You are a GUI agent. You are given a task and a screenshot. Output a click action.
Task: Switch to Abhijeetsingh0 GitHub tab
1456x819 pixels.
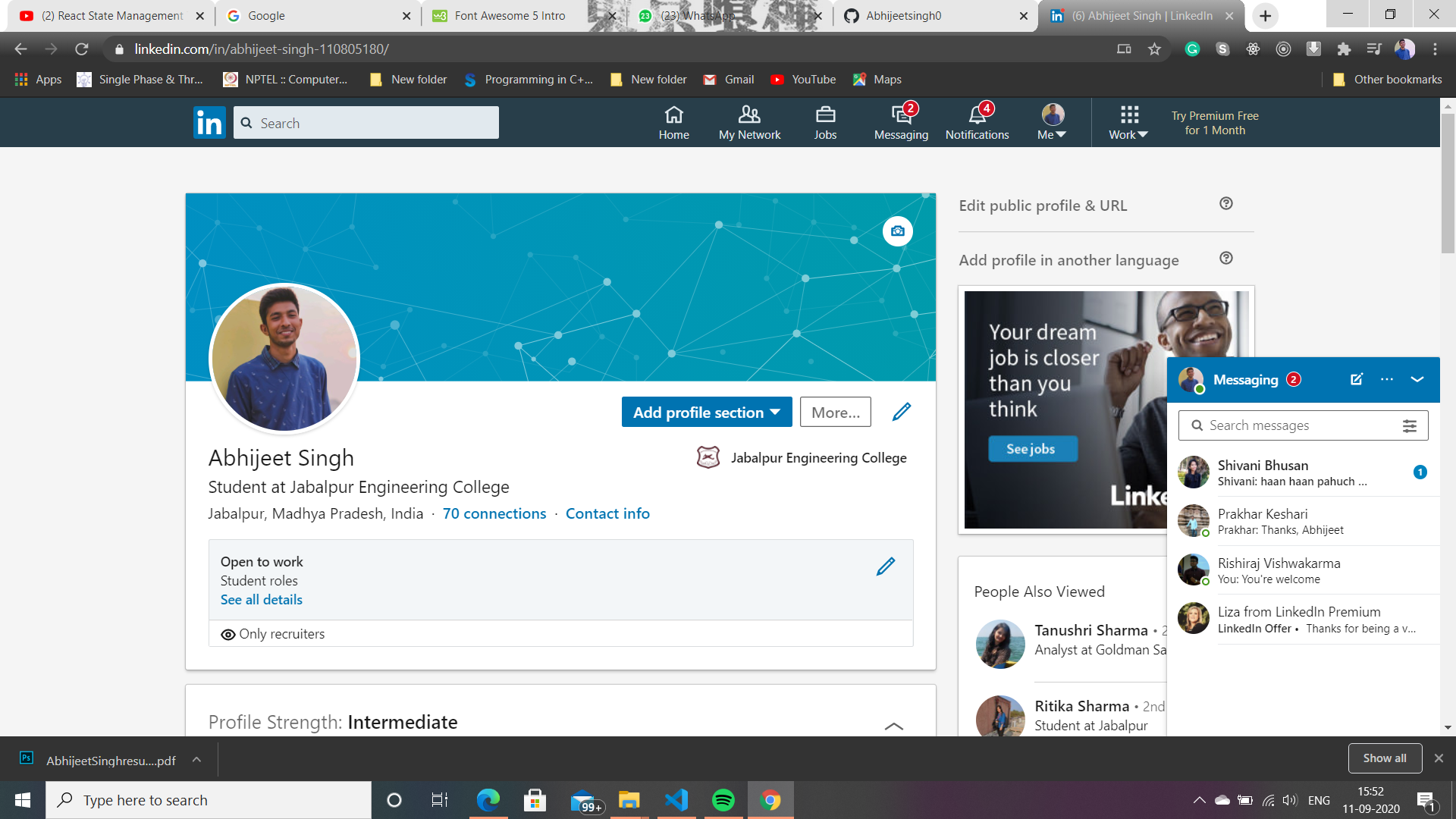(x=937, y=16)
